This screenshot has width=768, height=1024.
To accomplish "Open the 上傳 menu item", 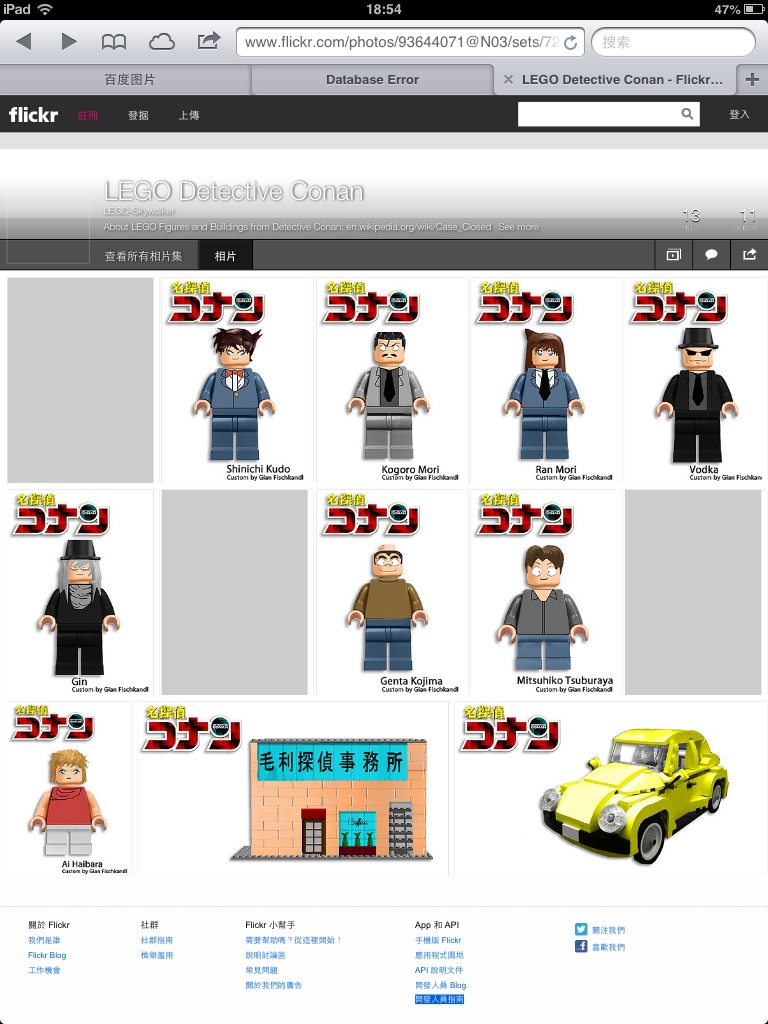I will pyautogui.click(x=189, y=116).
